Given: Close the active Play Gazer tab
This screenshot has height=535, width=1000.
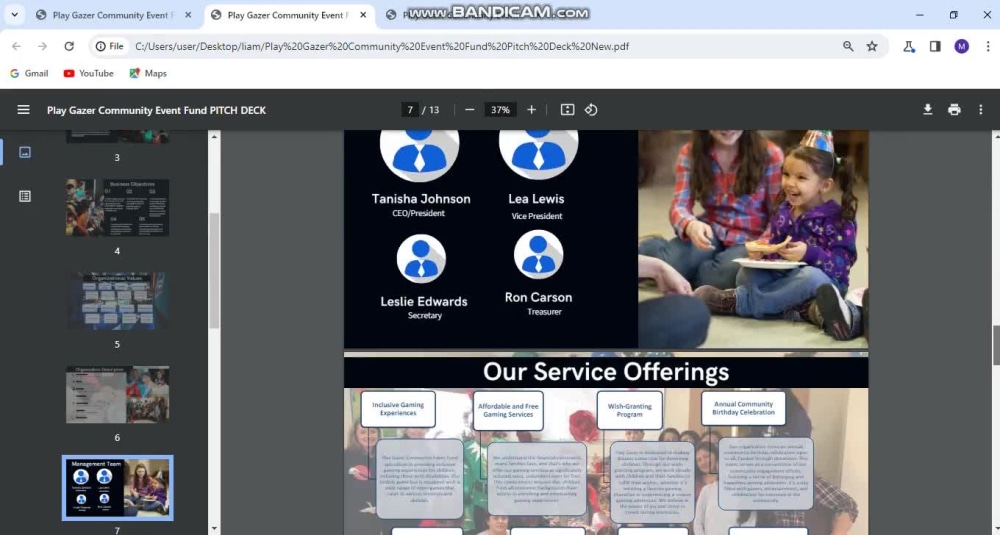Looking at the screenshot, I should pyautogui.click(x=363, y=15).
